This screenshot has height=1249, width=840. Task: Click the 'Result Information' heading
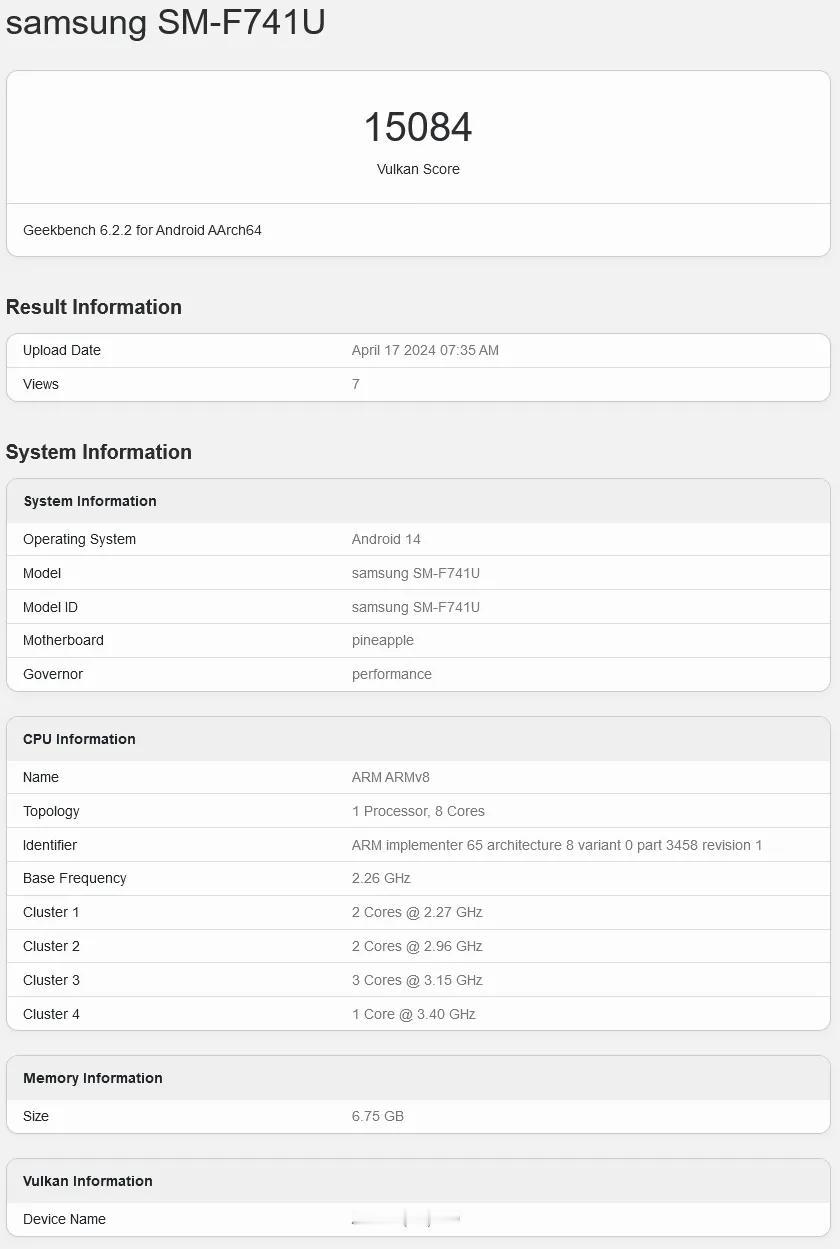pos(94,307)
